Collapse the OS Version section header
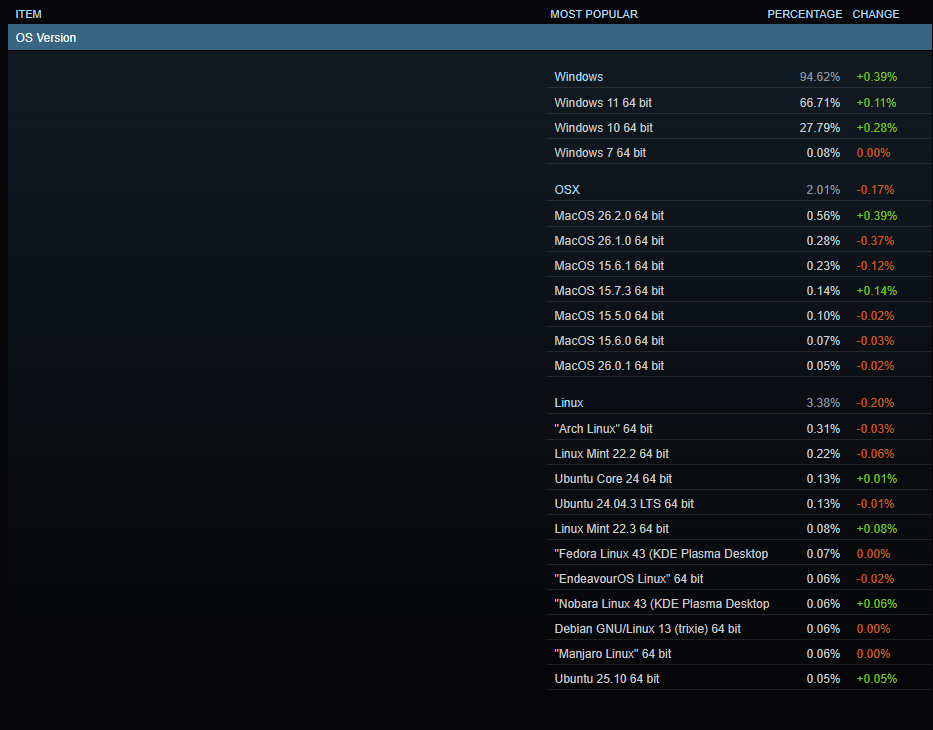The height and width of the screenshot is (730, 933). click(x=470, y=37)
